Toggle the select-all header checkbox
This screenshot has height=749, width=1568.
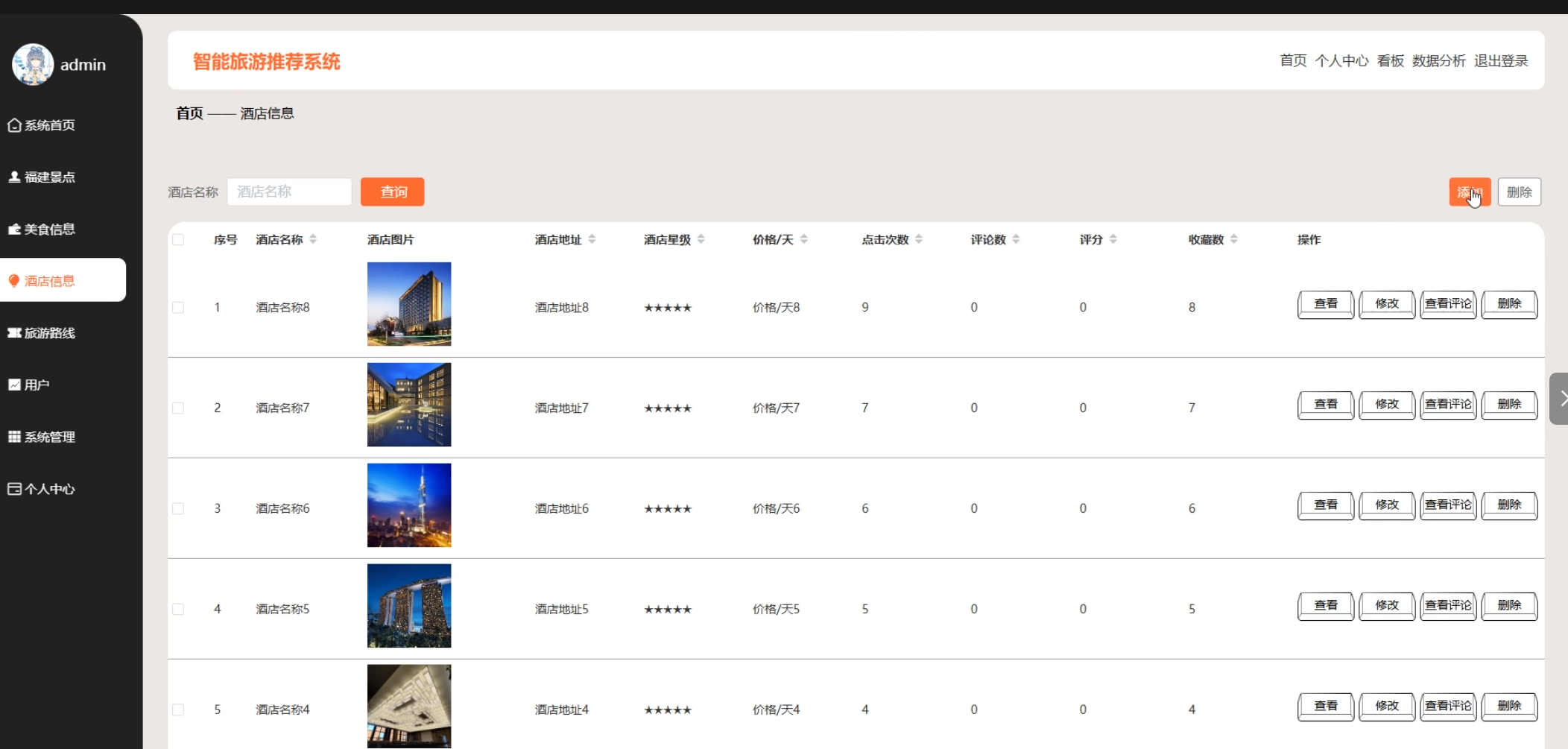tap(178, 239)
